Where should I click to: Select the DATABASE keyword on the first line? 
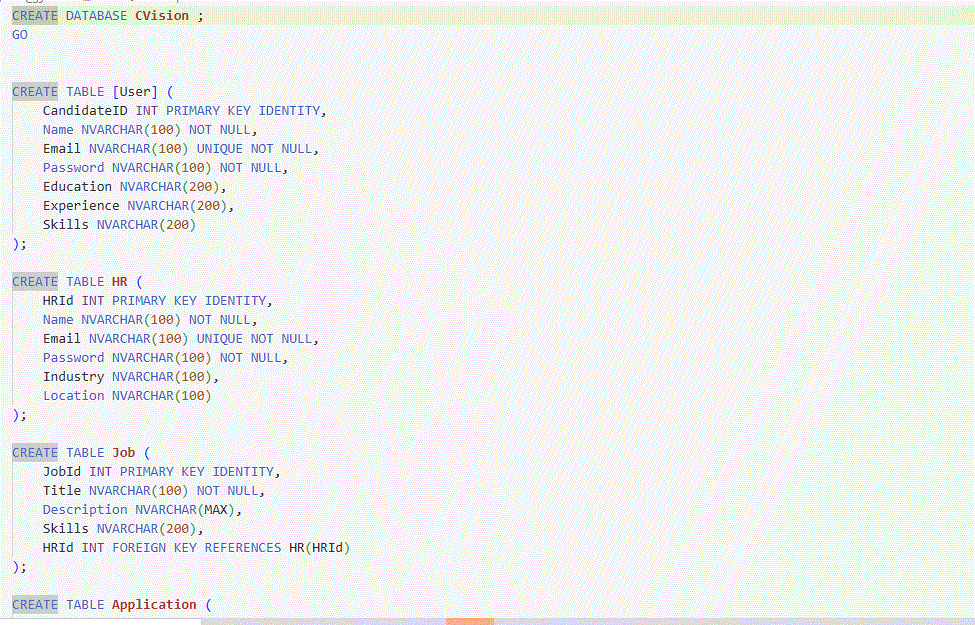coord(96,16)
